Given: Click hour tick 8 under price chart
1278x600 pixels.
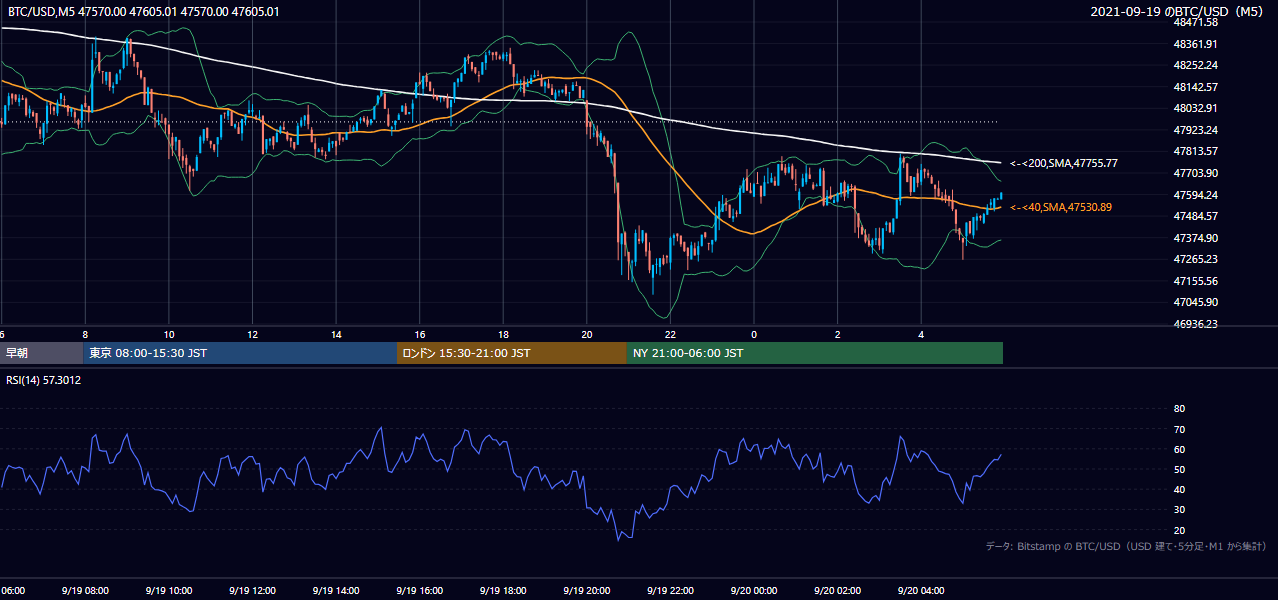Looking at the screenshot, I should pos(85,334).
